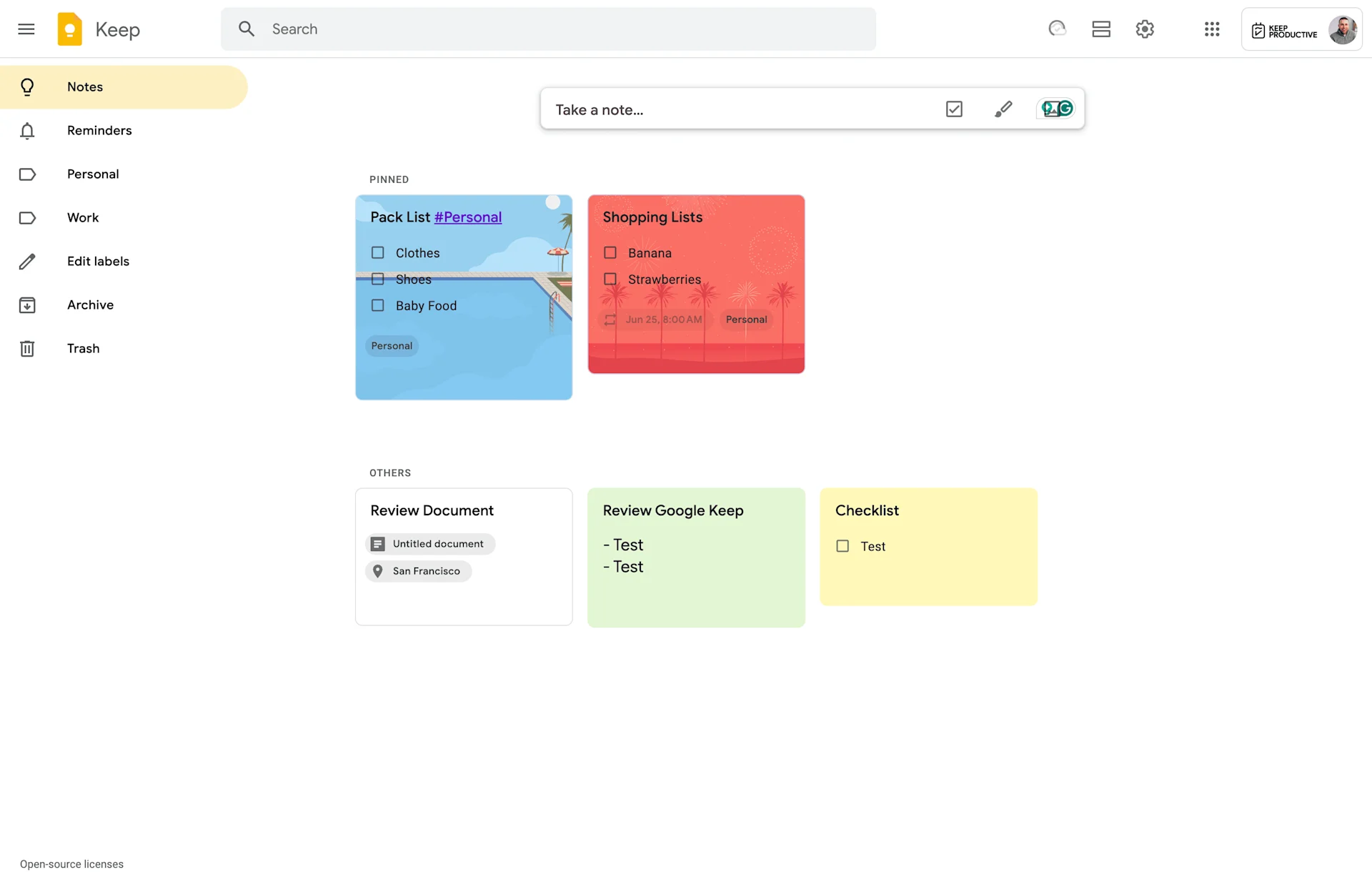View Open-source licenses
The height and width of the screenshot is (872, 1372).
pyautogui.click(x=71, y=863)
